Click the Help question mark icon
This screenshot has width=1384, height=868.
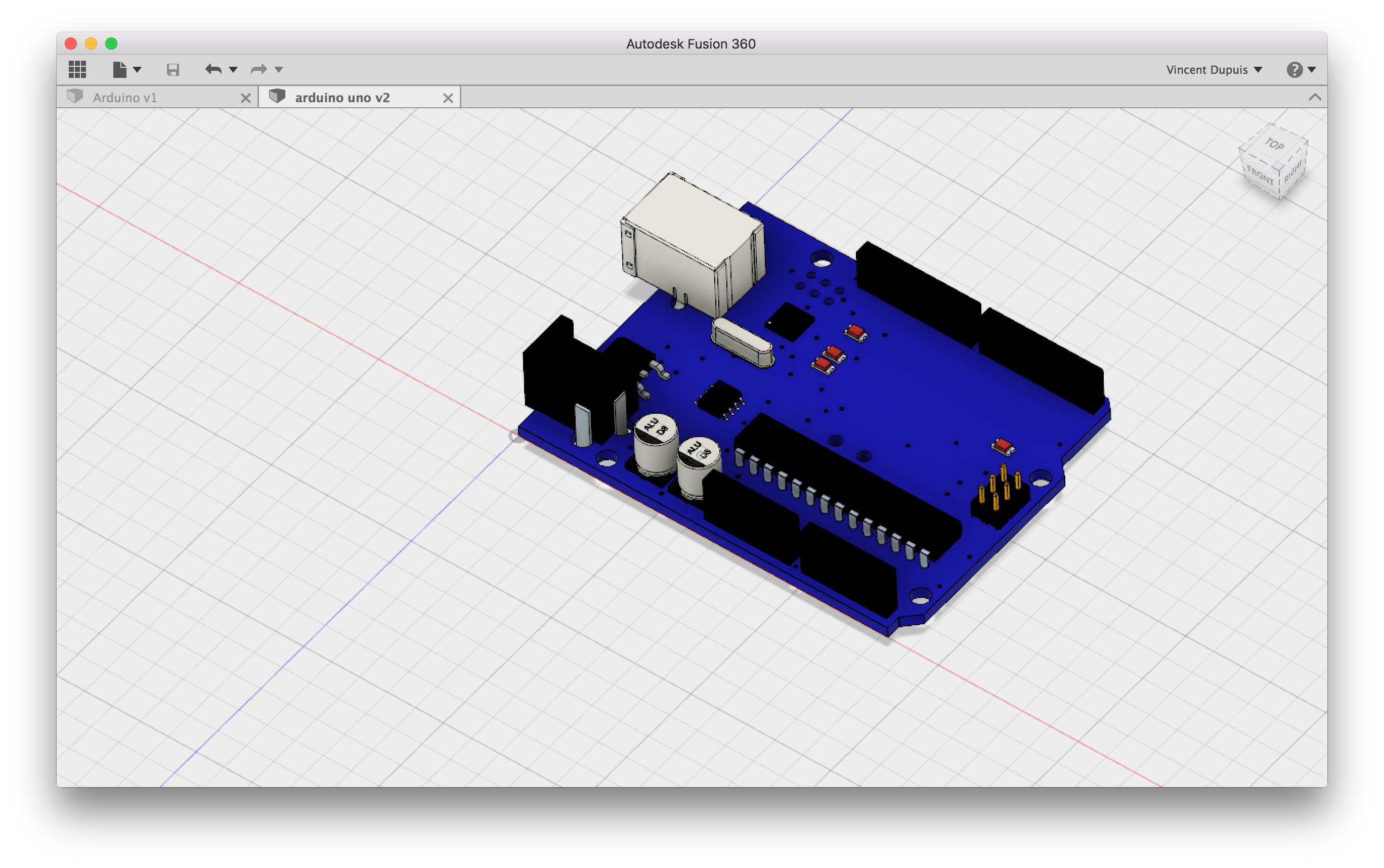click(x=1294, y=69)
